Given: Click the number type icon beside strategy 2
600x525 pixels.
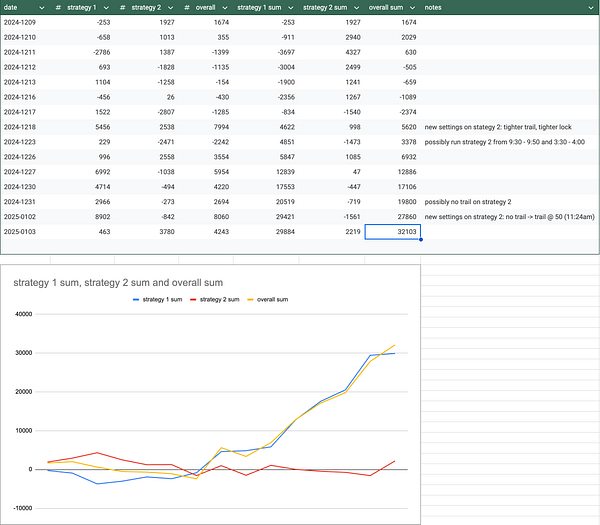Looking at the screenshot, I should (122, 8).
